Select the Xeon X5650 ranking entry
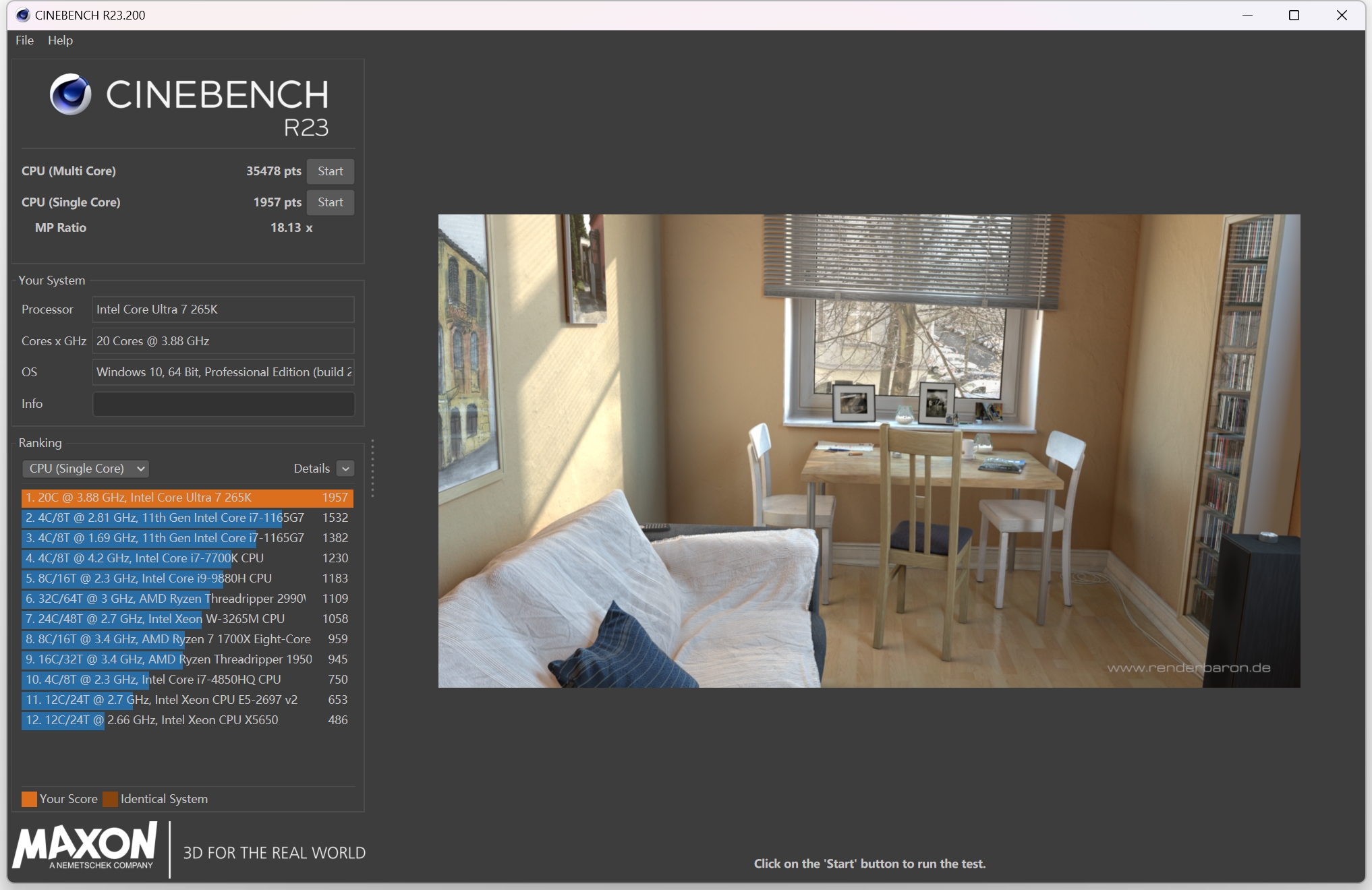Viewport: 1372px width, 890px height. click(187, 720)
